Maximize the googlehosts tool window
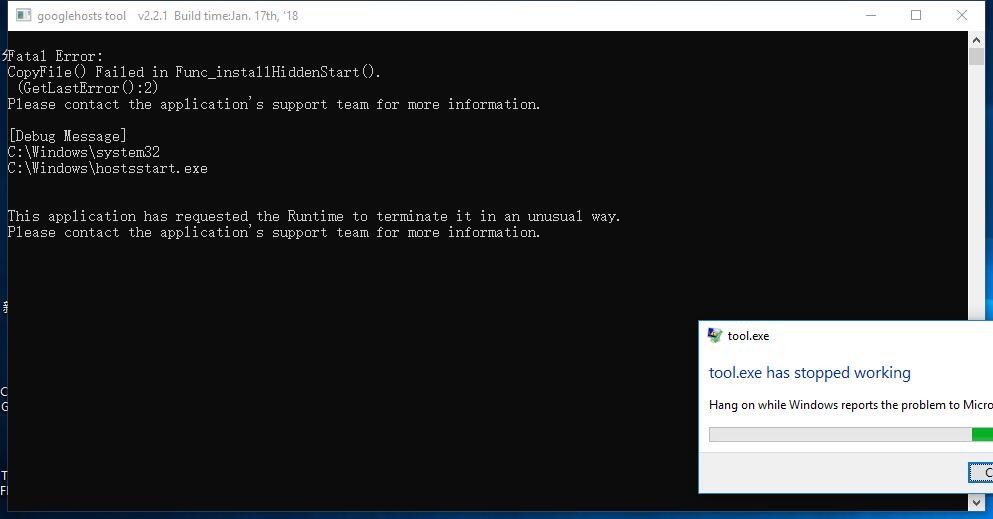Screen dimensions: 993x519 916,15
